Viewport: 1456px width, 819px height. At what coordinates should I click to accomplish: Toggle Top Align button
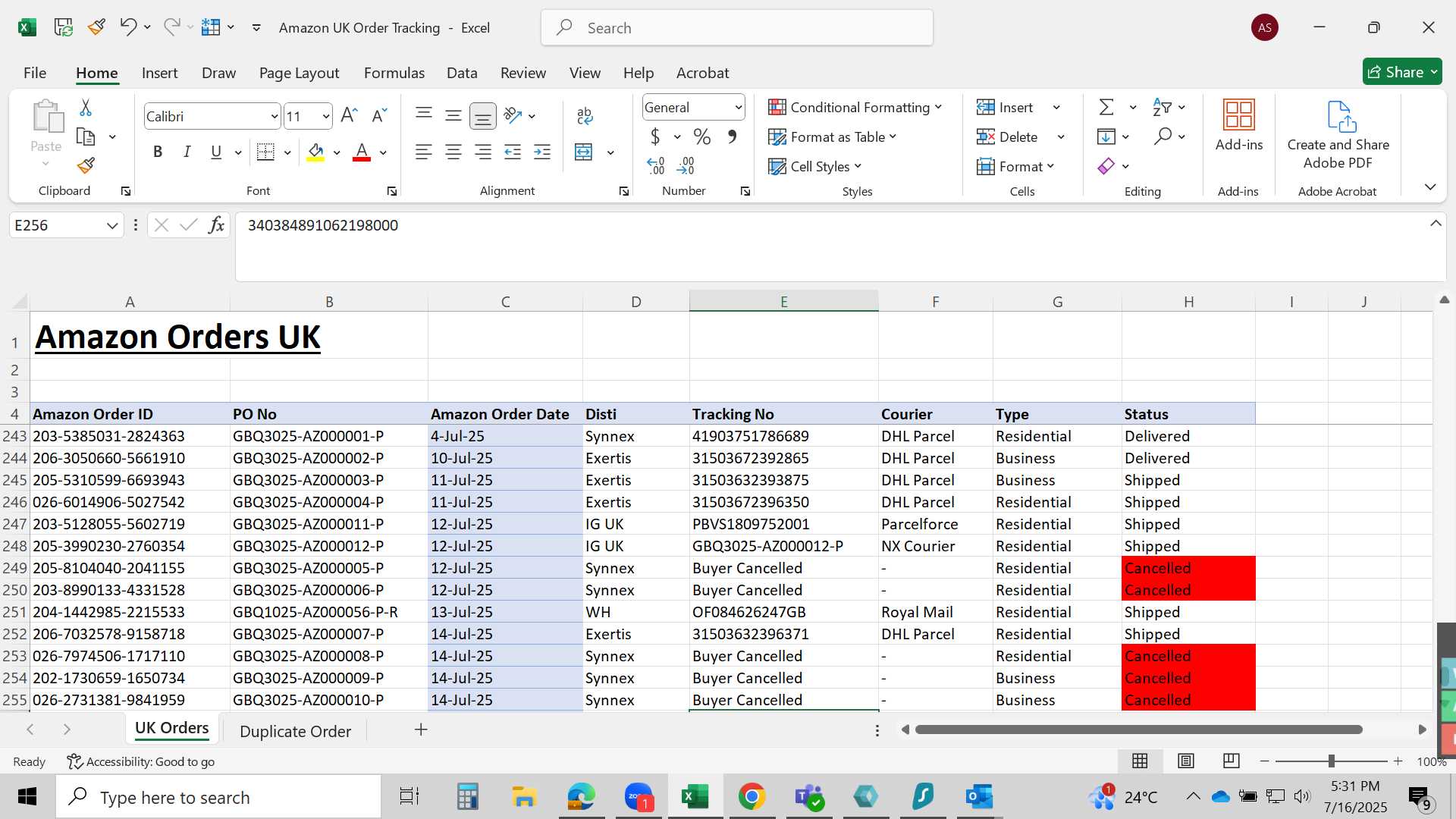tap(424, 115)
